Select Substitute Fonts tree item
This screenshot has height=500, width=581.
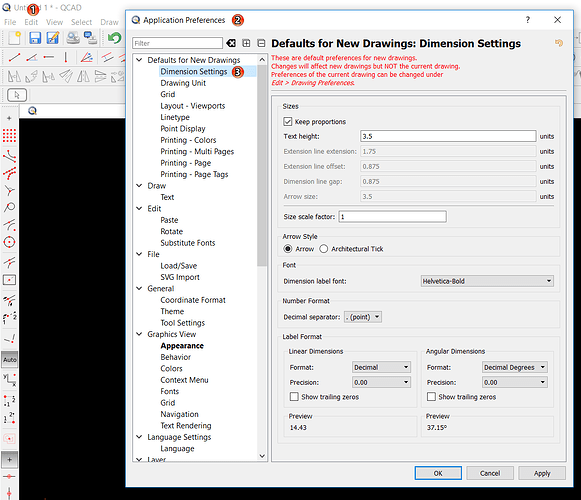(187, 243)
